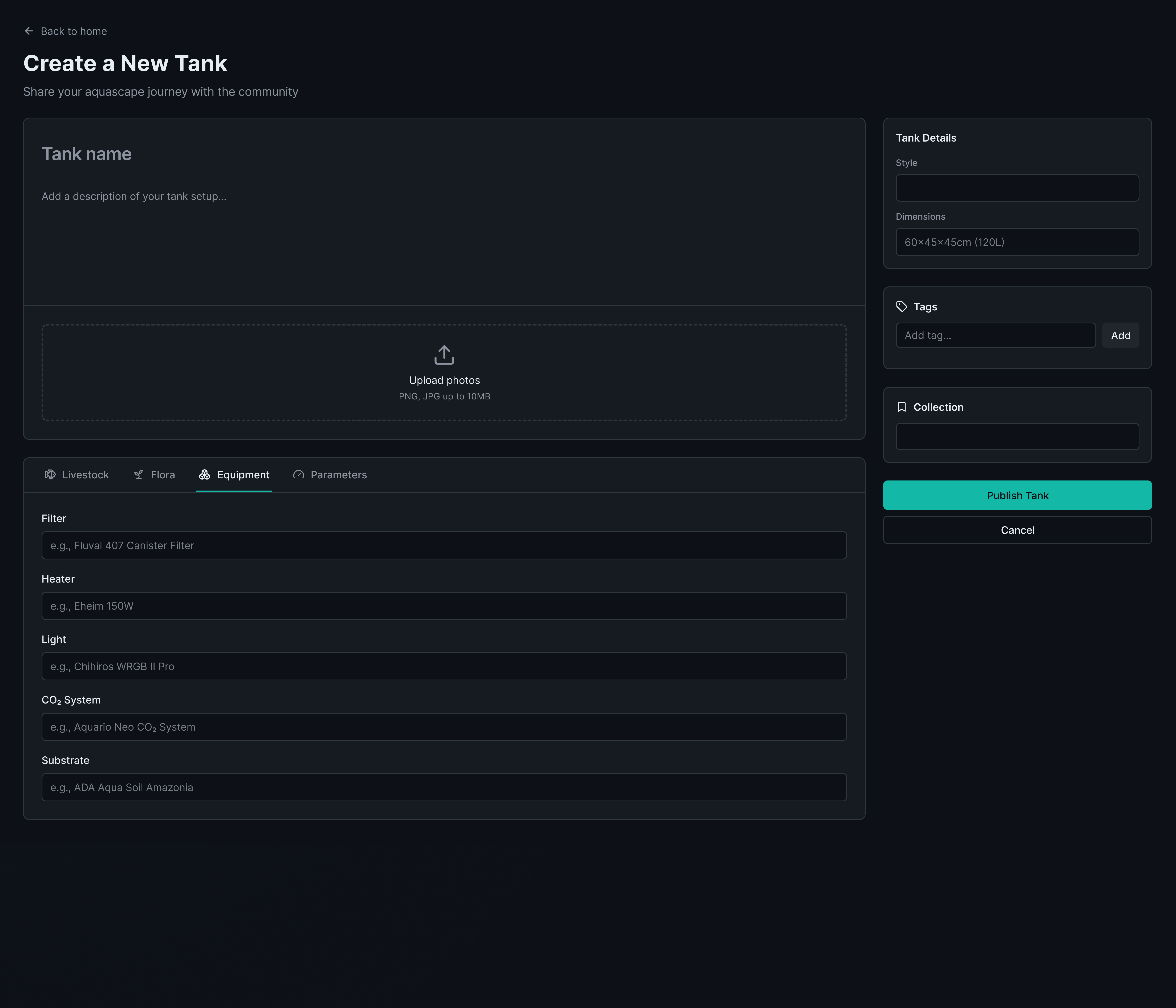This screenshot has width=1176, height=1008.
Task: Open the Collection dropdown
Action: click(x=1017, y=436)
